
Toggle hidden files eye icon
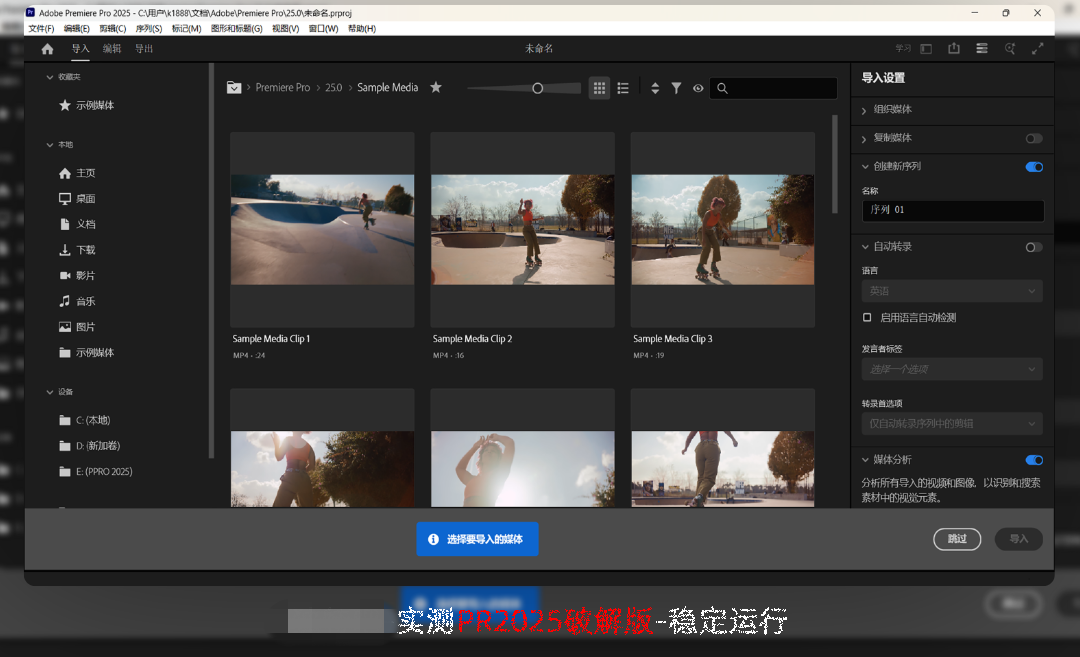pyautogui.click(x=698, y=88)
